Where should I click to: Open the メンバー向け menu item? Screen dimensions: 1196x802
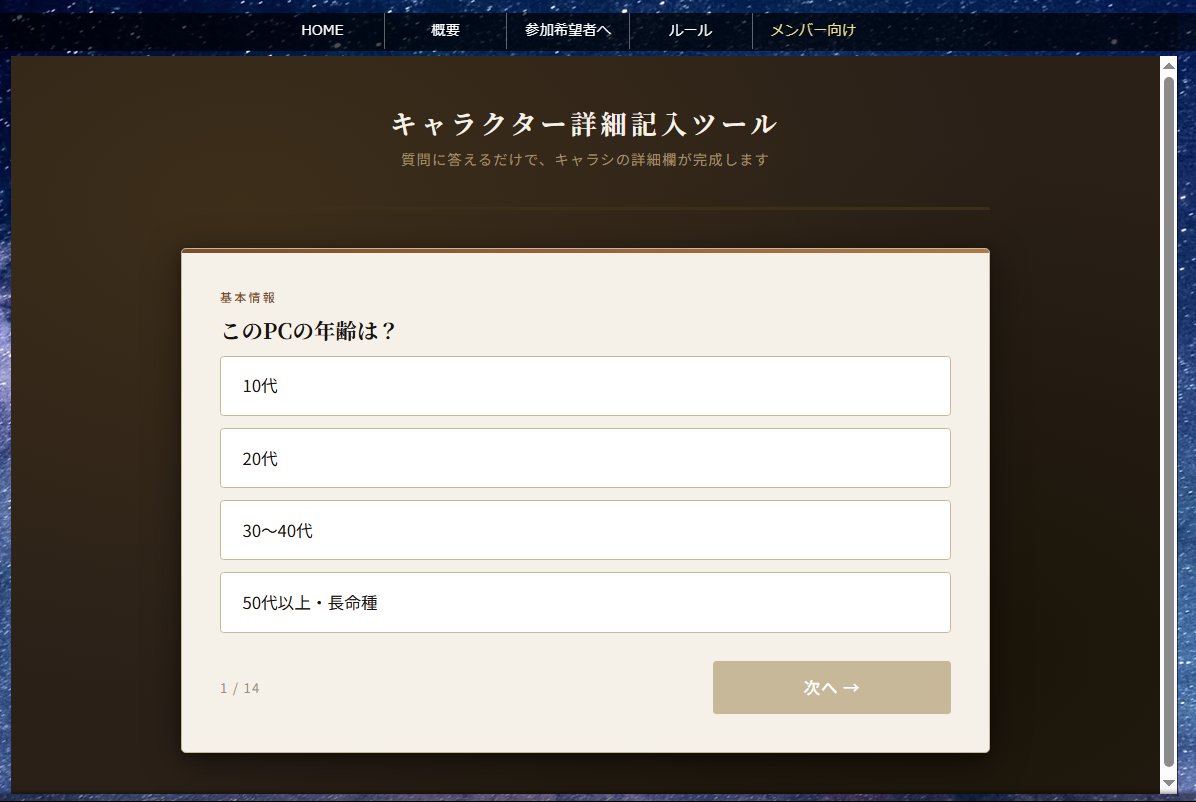click(x=813, y=31)
